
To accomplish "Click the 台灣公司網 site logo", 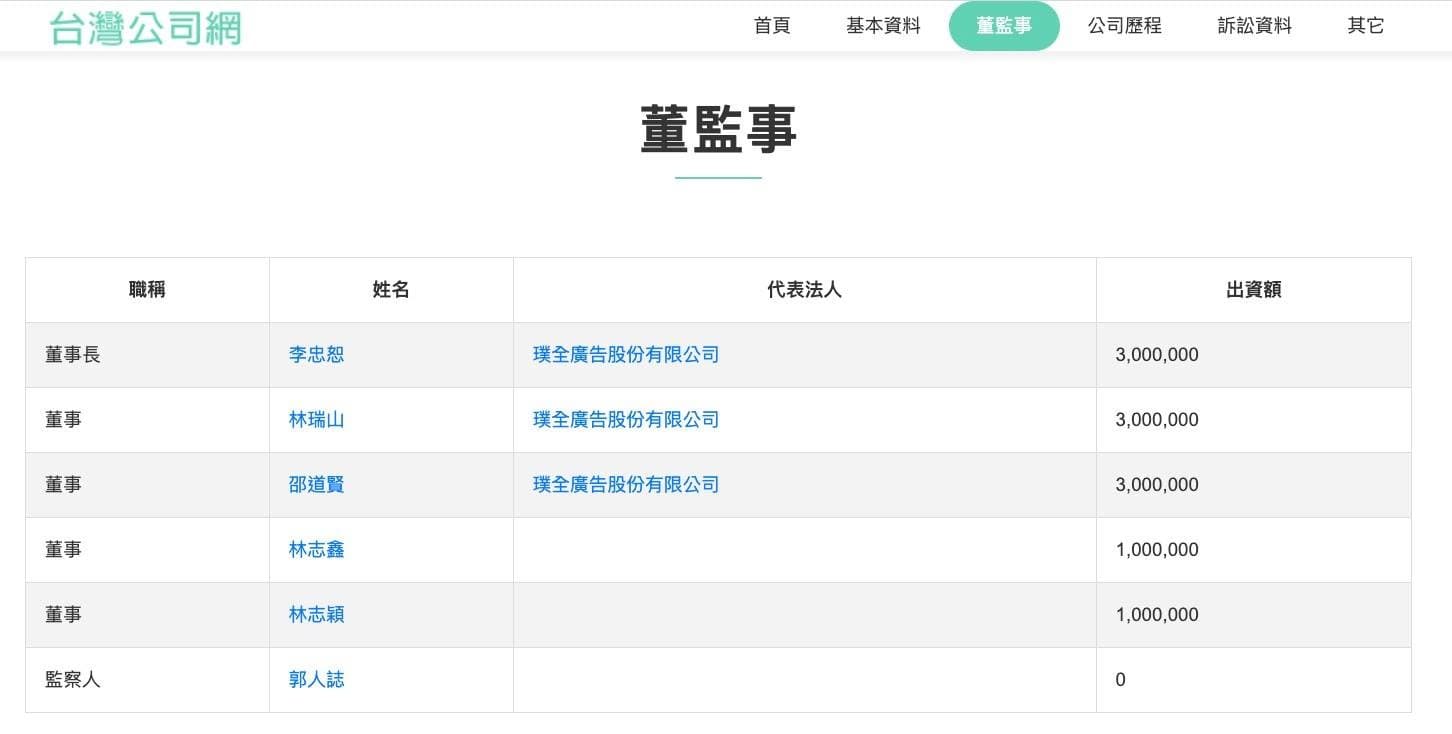I will [x=146, y=28].
